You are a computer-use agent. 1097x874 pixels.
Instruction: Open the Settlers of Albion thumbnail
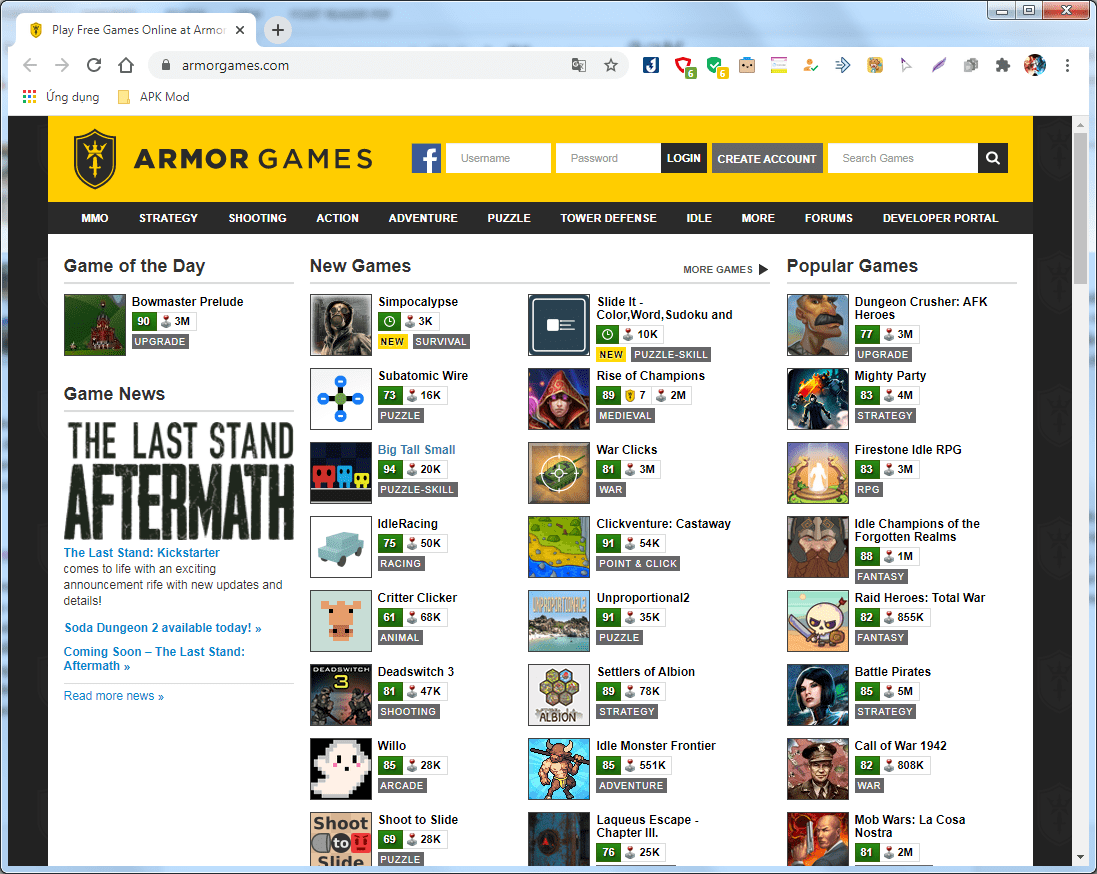559,695
